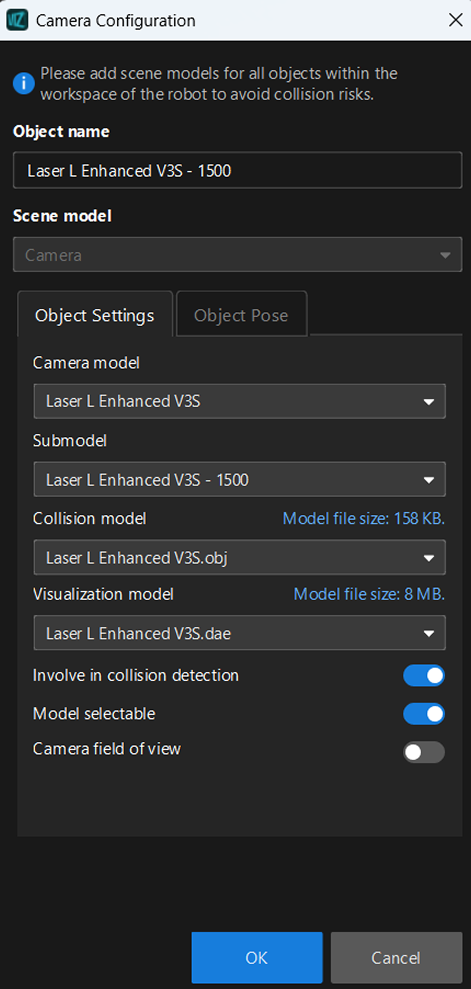
Task: Click the 'Model selectable' label
Action: pos(94,714)
